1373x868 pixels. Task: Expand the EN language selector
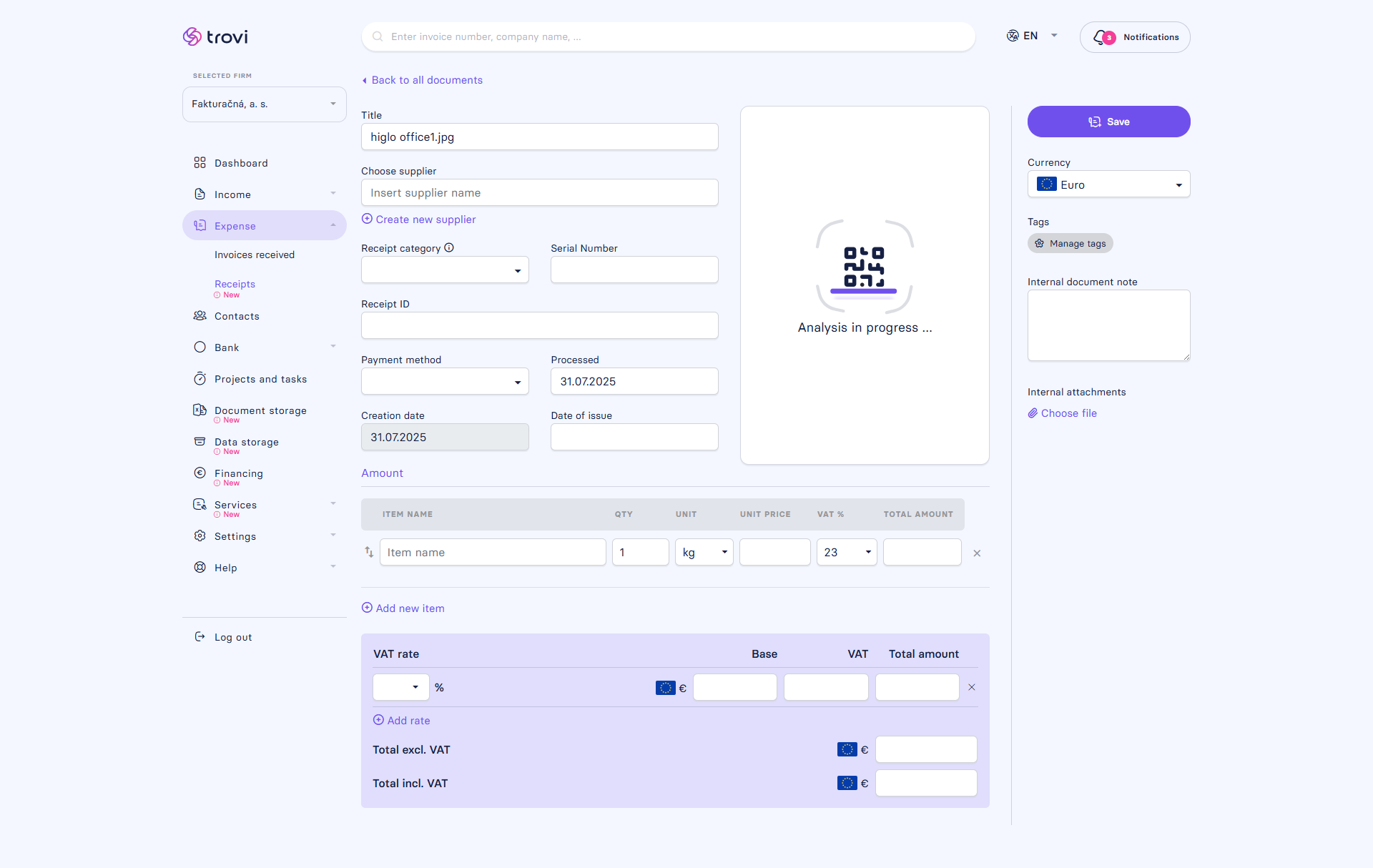coord(1054,36)
